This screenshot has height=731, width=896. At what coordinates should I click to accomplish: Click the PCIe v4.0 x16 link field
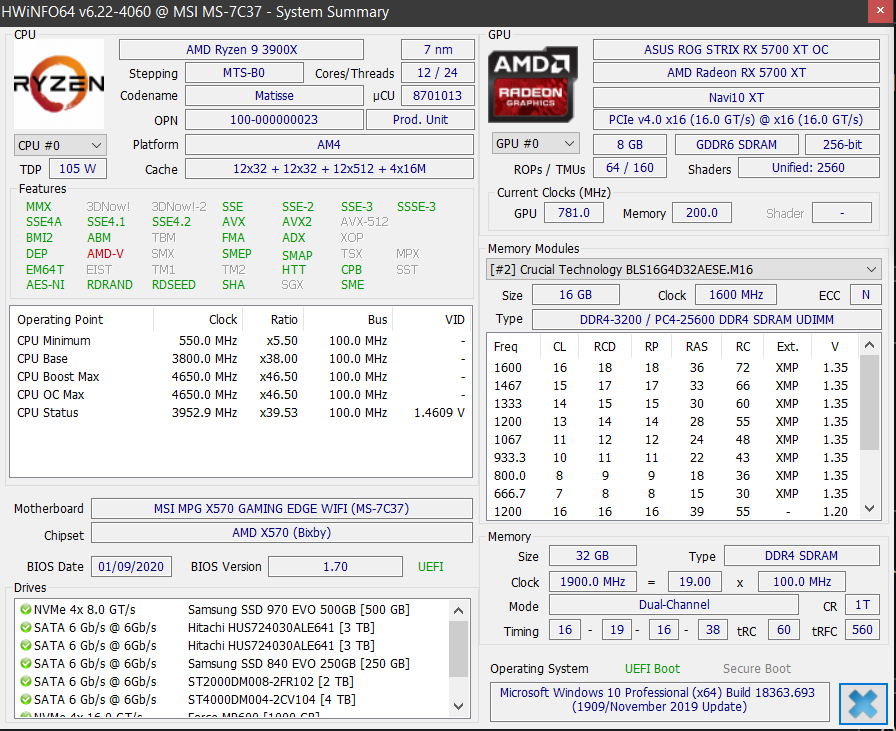tap(736, 119)
